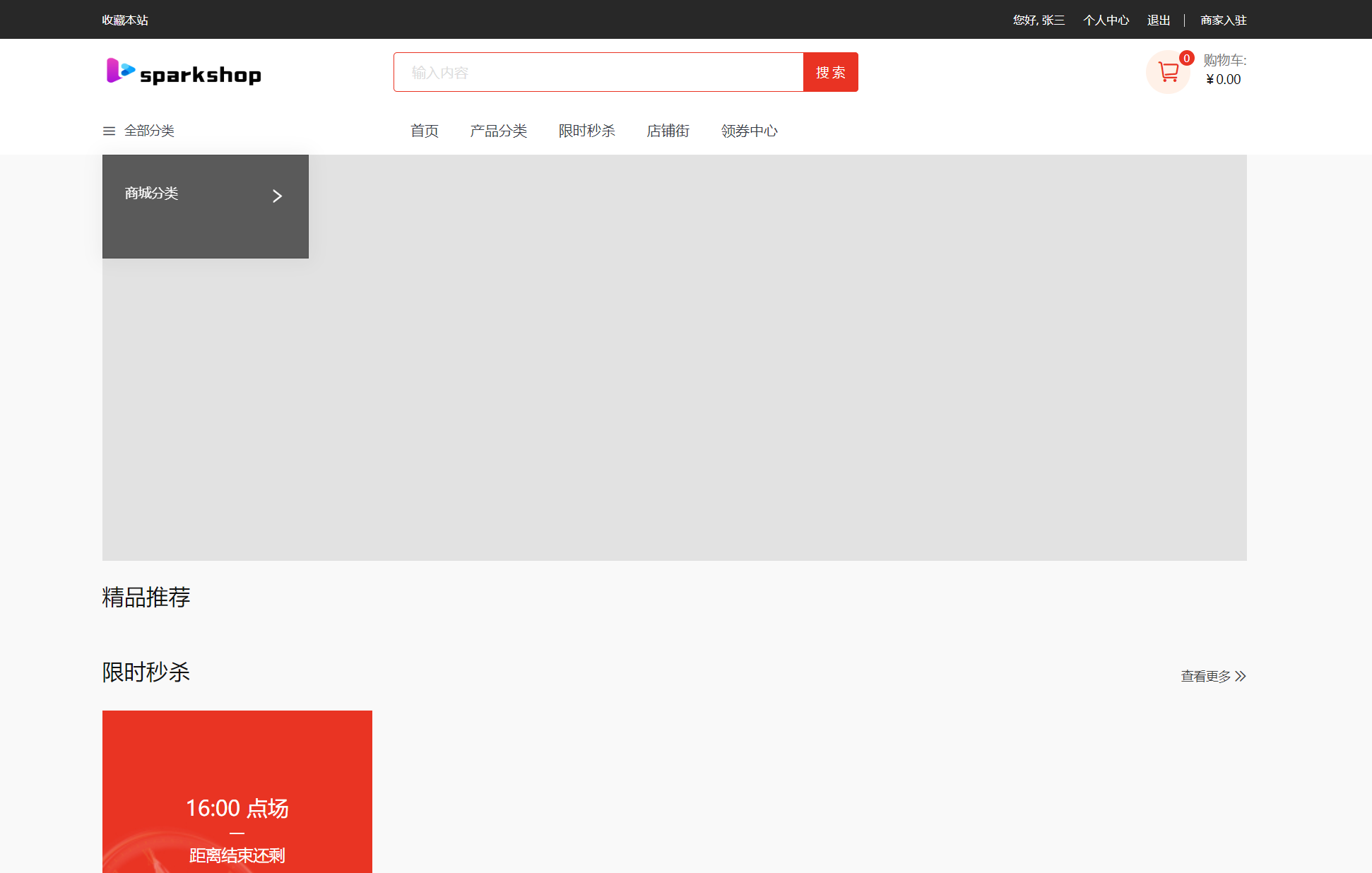Open the 全部分类 hamburger menu icon

pyautogui.click(x=109, y=131)
